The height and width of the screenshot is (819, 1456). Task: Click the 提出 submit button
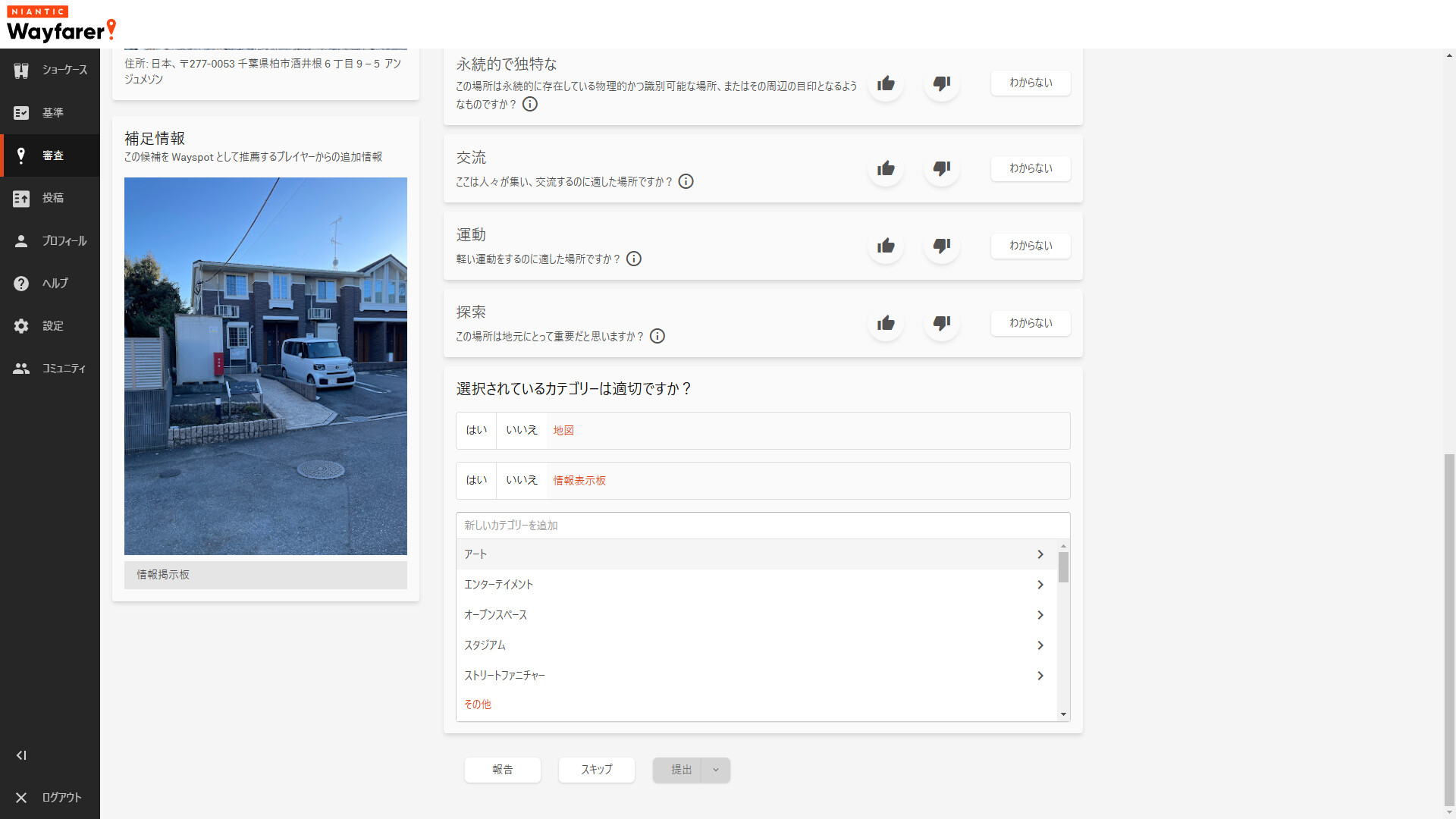678,770
